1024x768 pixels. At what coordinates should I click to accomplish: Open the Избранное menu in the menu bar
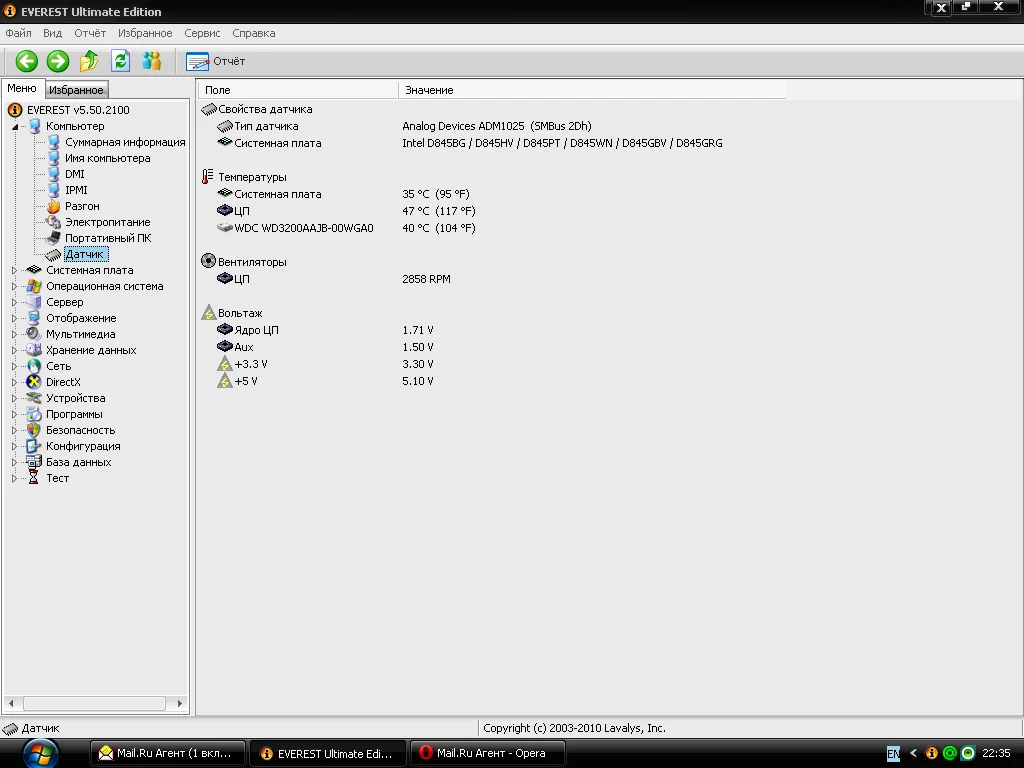point(145,33)
